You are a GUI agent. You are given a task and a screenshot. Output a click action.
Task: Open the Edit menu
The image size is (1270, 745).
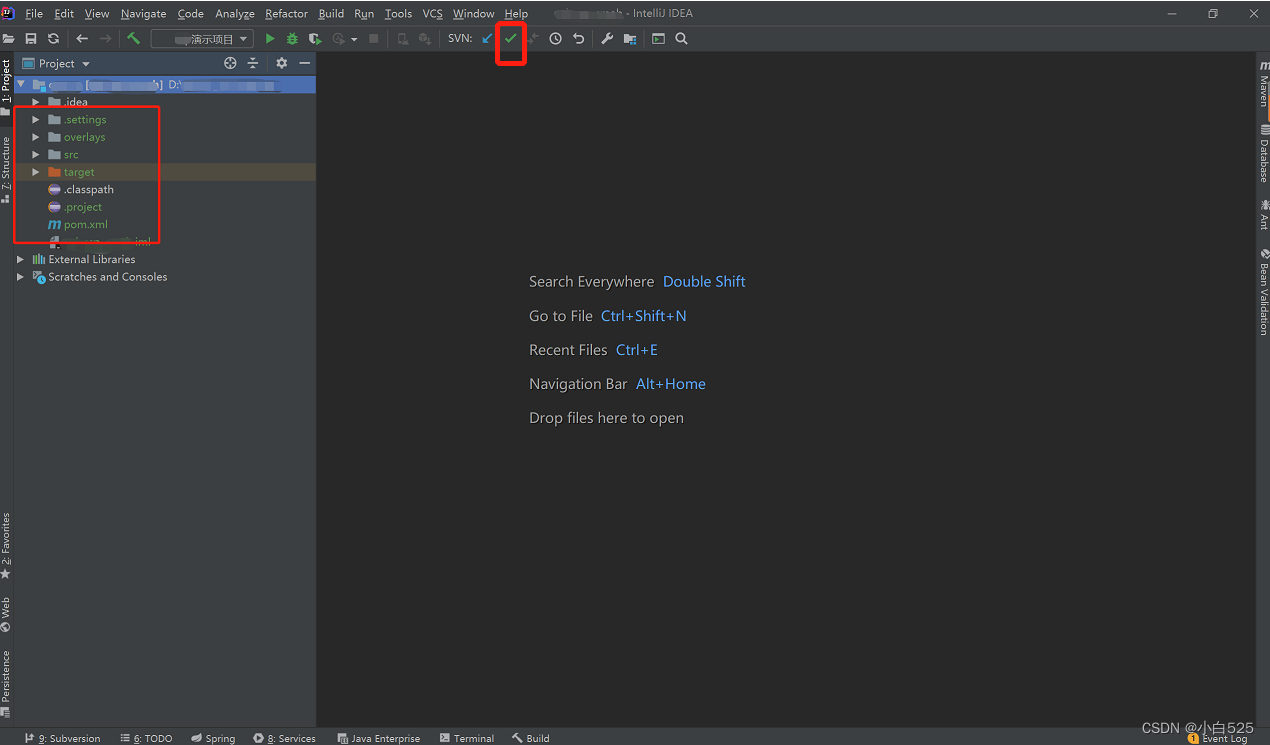(x=64, y=14)
